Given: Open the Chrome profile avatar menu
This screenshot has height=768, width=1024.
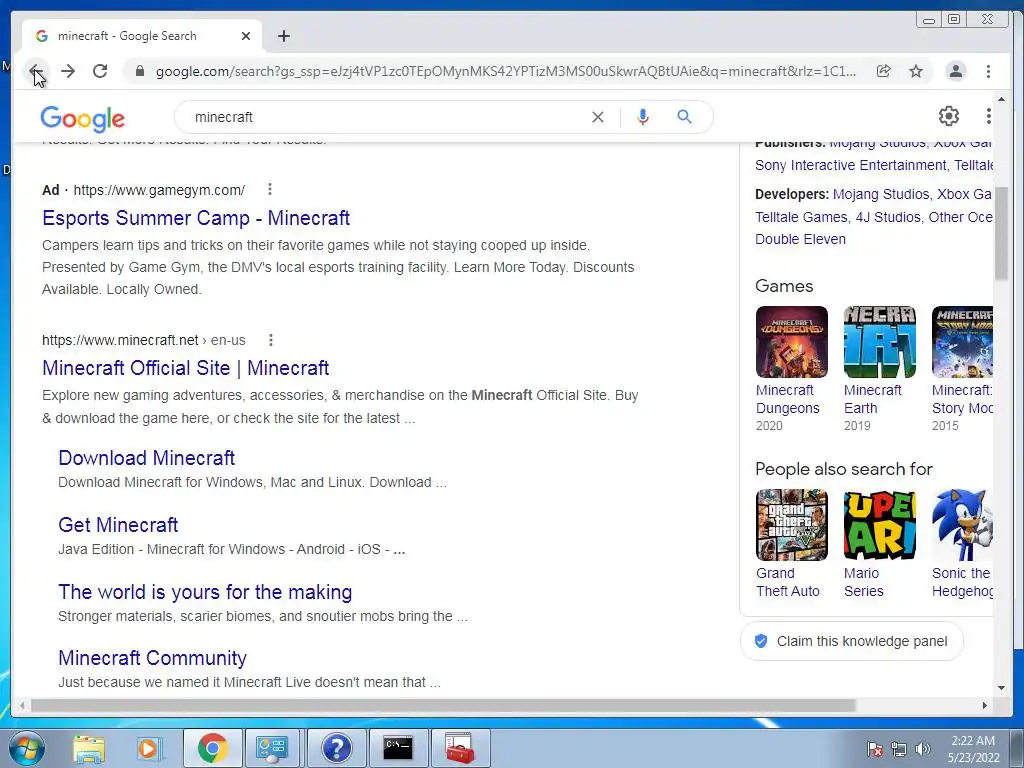Looking at the screenshot, I should tap(955, 71).
